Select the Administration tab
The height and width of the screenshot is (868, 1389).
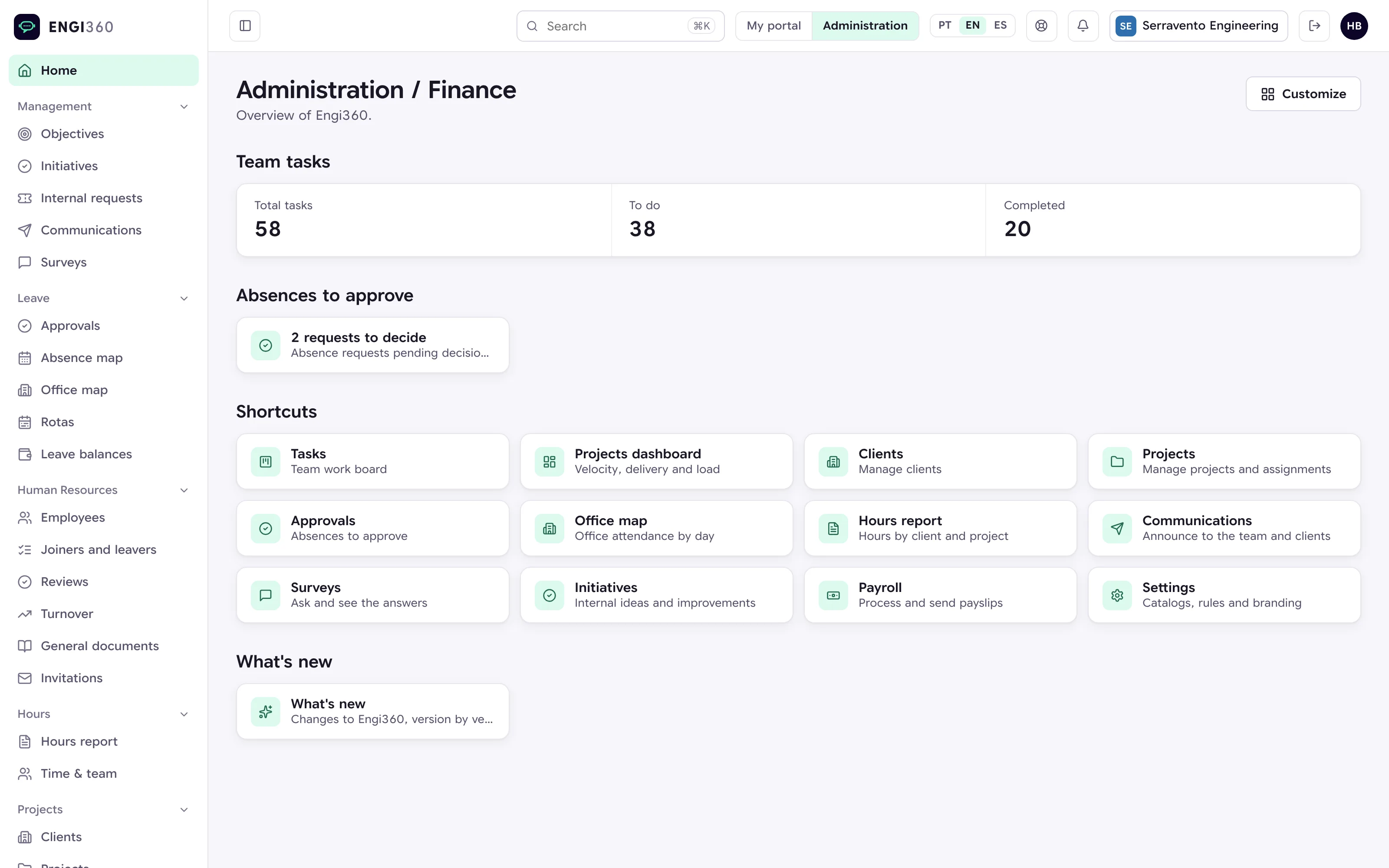865,26
